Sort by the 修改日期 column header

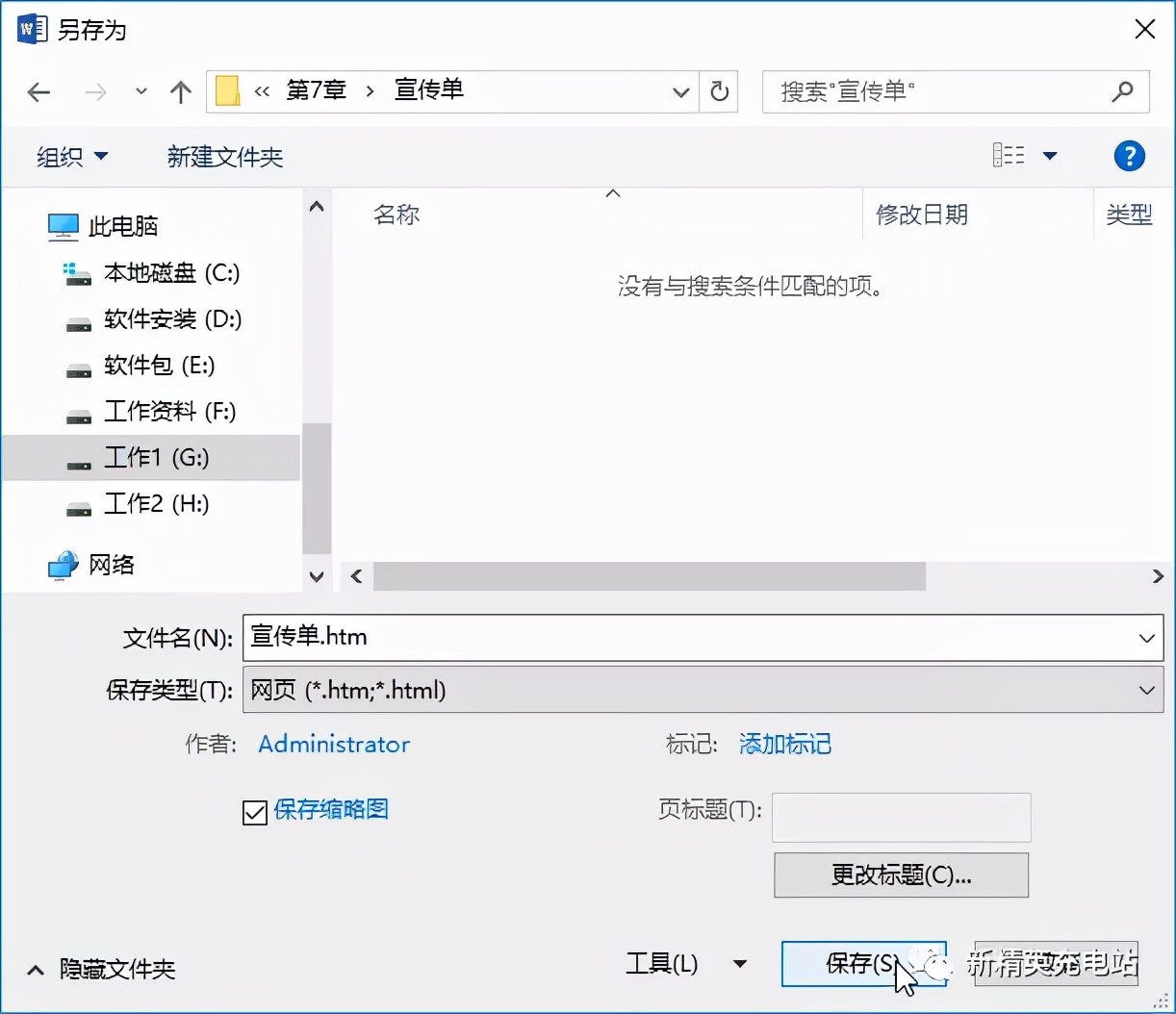(922, 215)
